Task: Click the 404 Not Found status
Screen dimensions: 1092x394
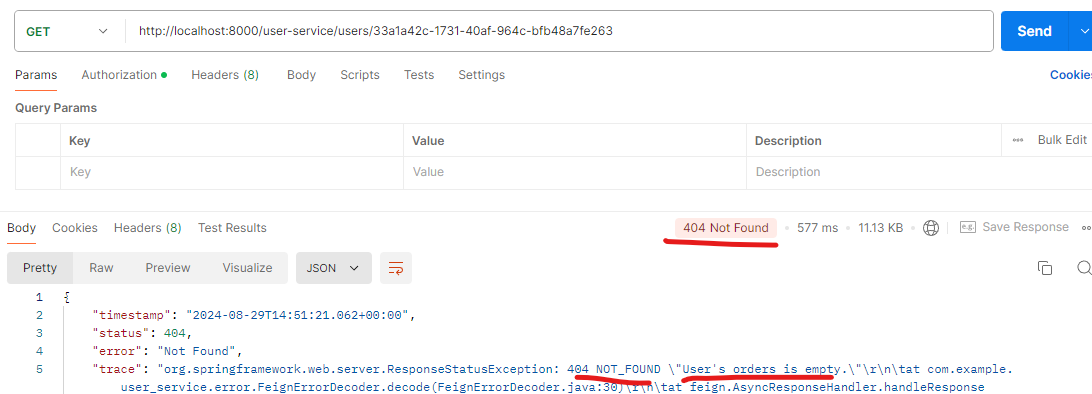Action: (726, 228)
